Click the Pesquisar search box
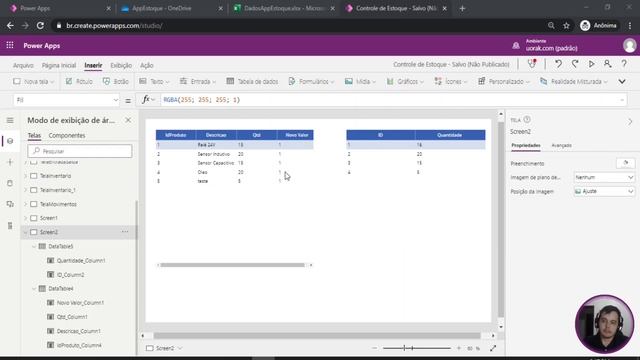 [80, 151]
